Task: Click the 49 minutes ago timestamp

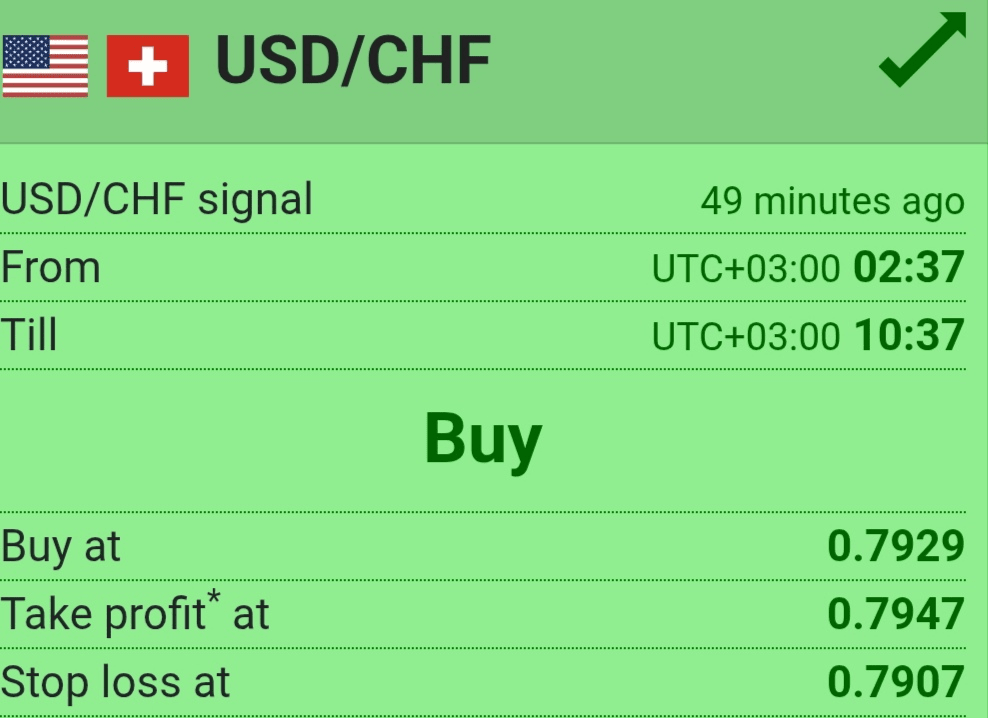Action: coord(832,201)
